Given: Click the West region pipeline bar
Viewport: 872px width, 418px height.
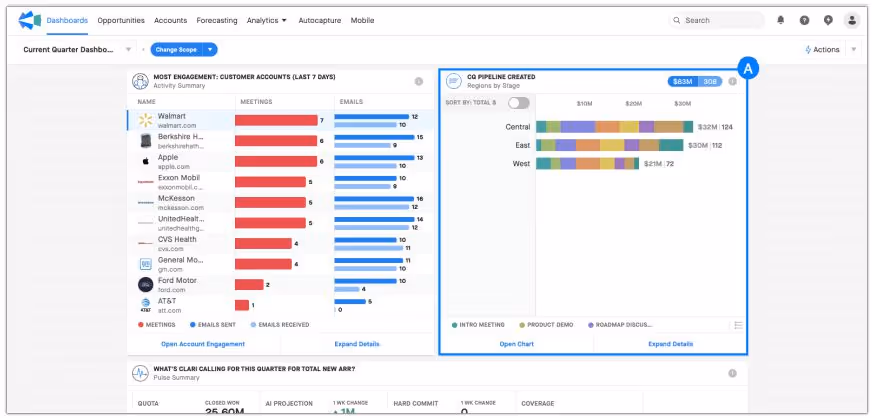Looking at the screenshot, I should [587, 163].
